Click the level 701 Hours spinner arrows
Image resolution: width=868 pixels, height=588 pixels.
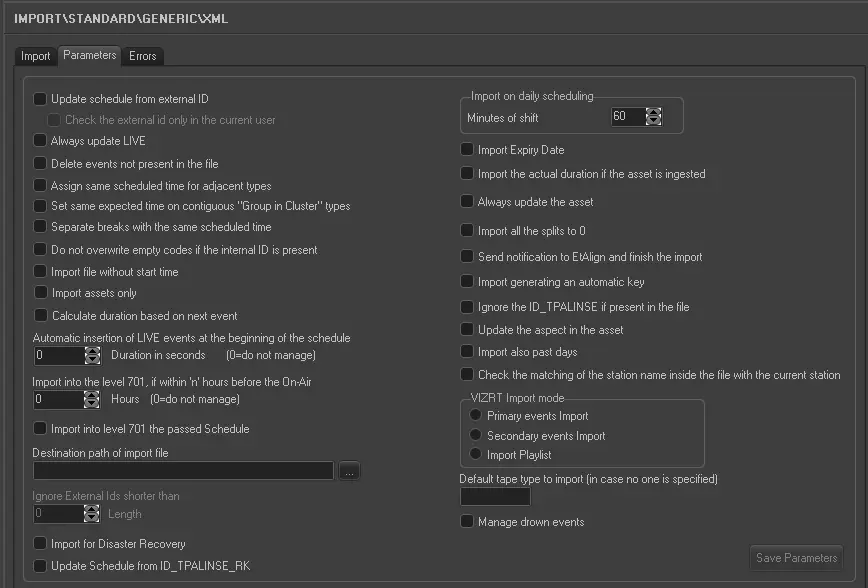92,399
